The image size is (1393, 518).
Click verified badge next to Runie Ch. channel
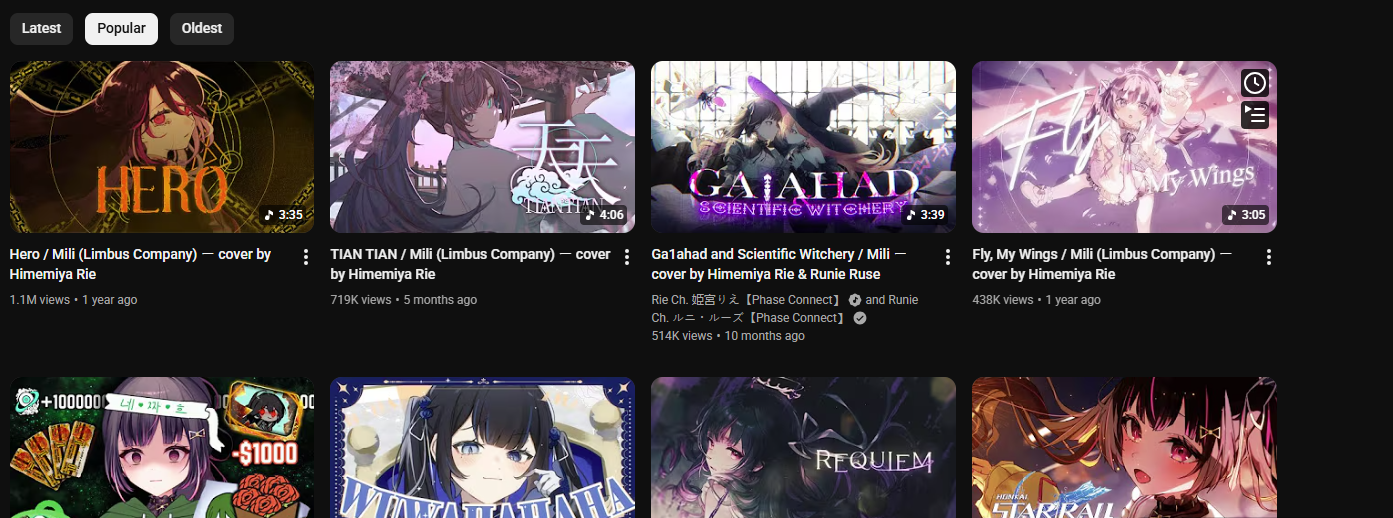point(860,318)
